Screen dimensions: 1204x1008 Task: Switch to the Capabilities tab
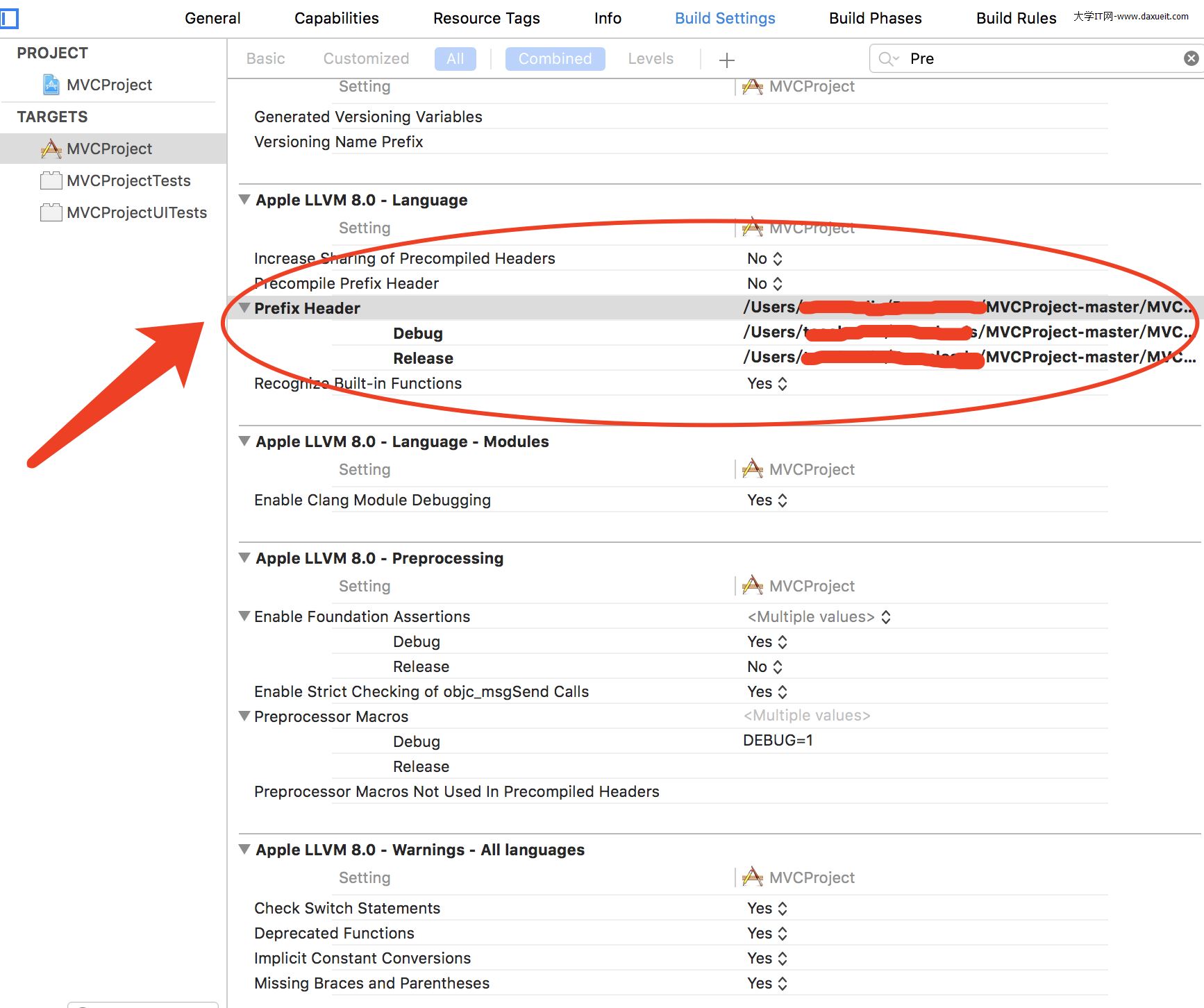(x=336, y=18)
